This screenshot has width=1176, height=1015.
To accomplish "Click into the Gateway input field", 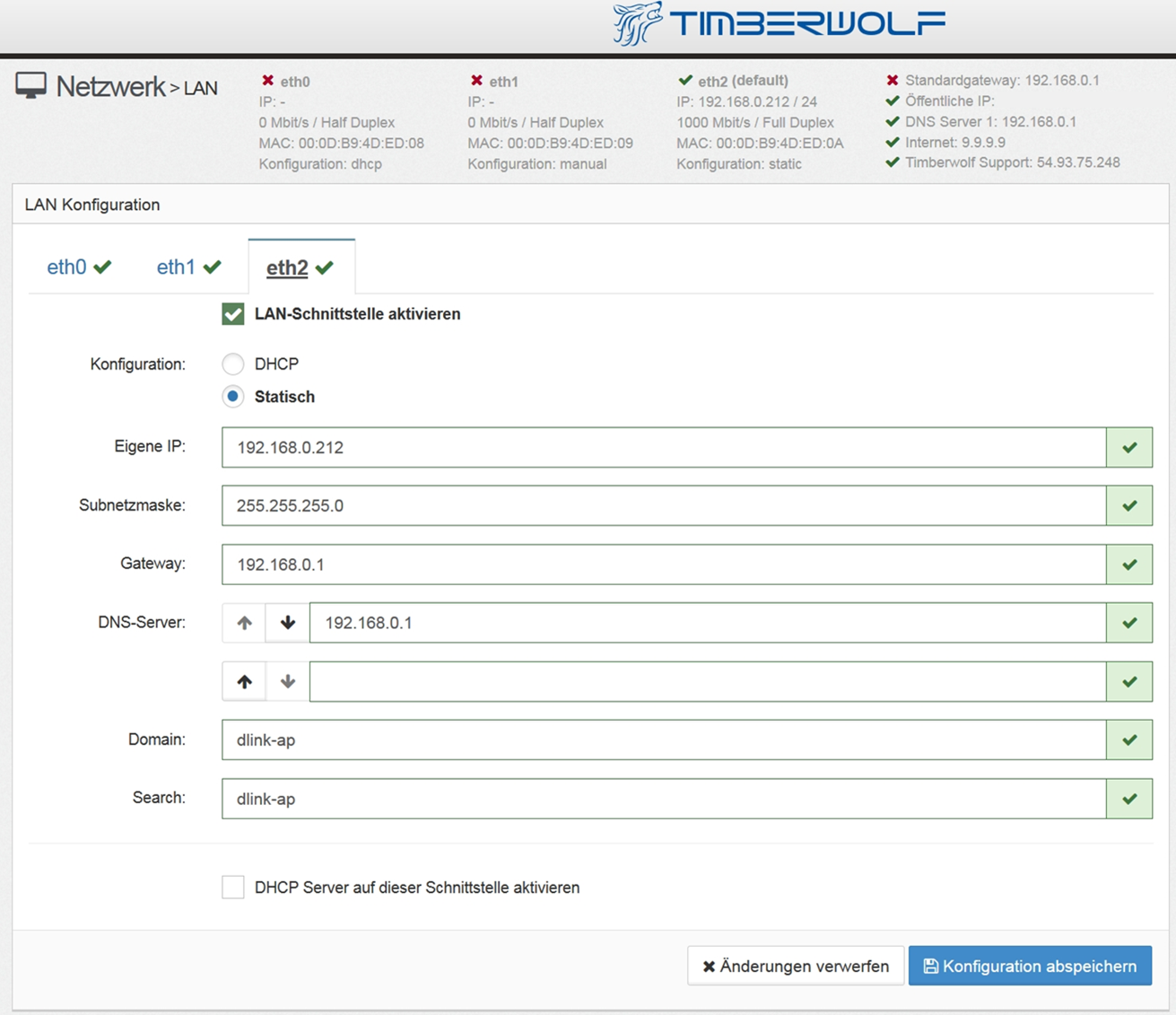I will point(664,564).
